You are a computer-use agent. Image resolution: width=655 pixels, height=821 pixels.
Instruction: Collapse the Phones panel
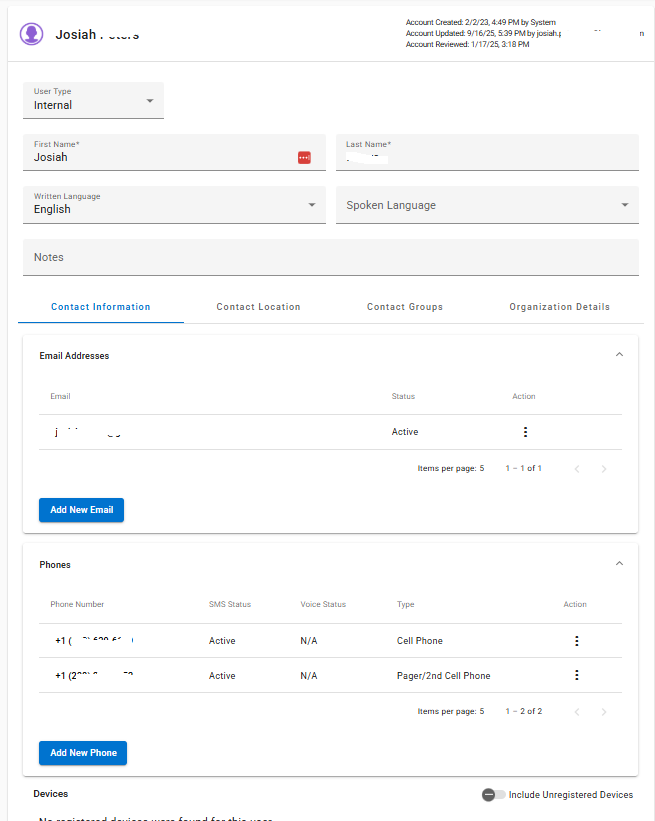[x=619, y=564]
